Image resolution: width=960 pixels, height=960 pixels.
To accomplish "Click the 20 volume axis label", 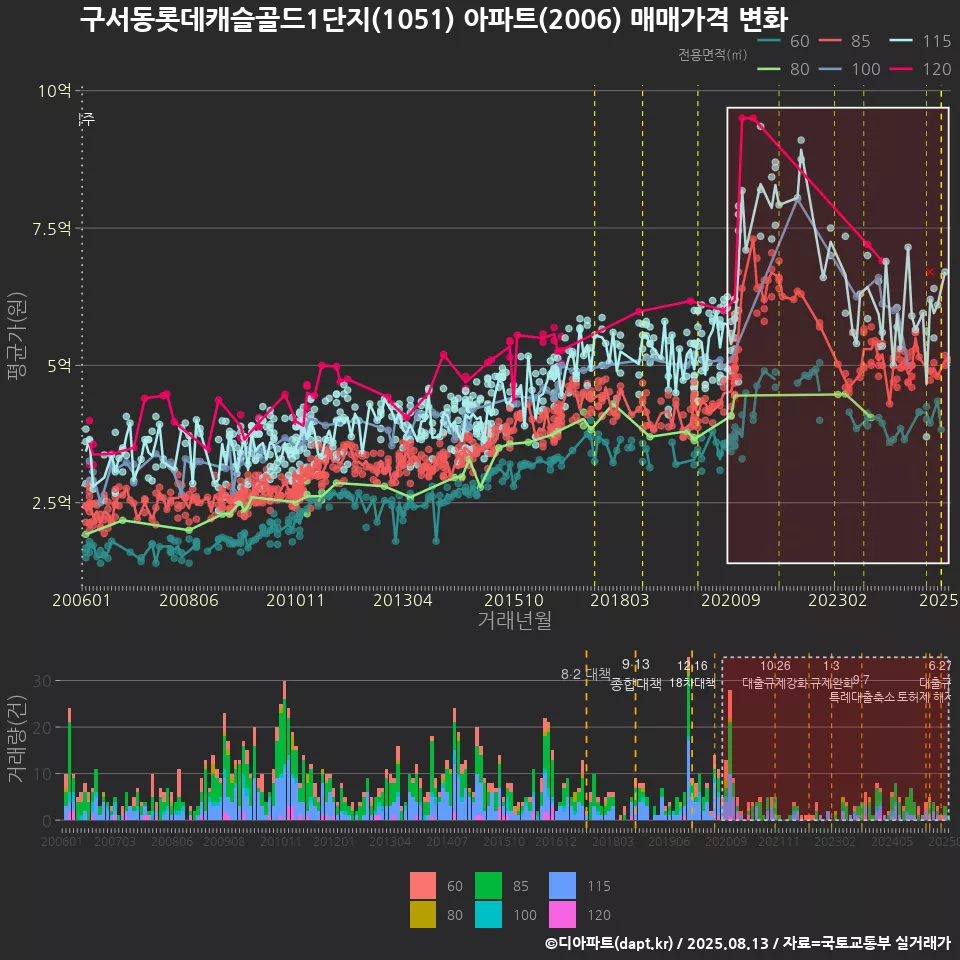I will pos(42,727).
